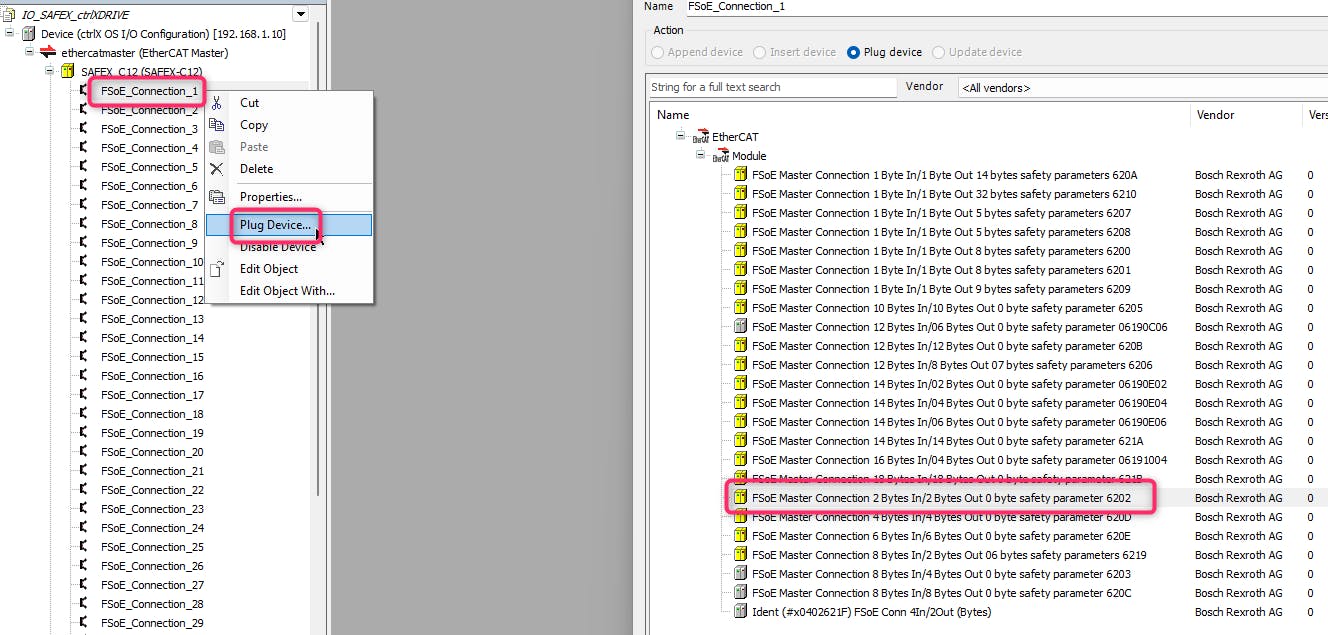This screenshot has height=635, width=1328.
Task: Choose Plug Device... from context menu
Action: [275, 225]
